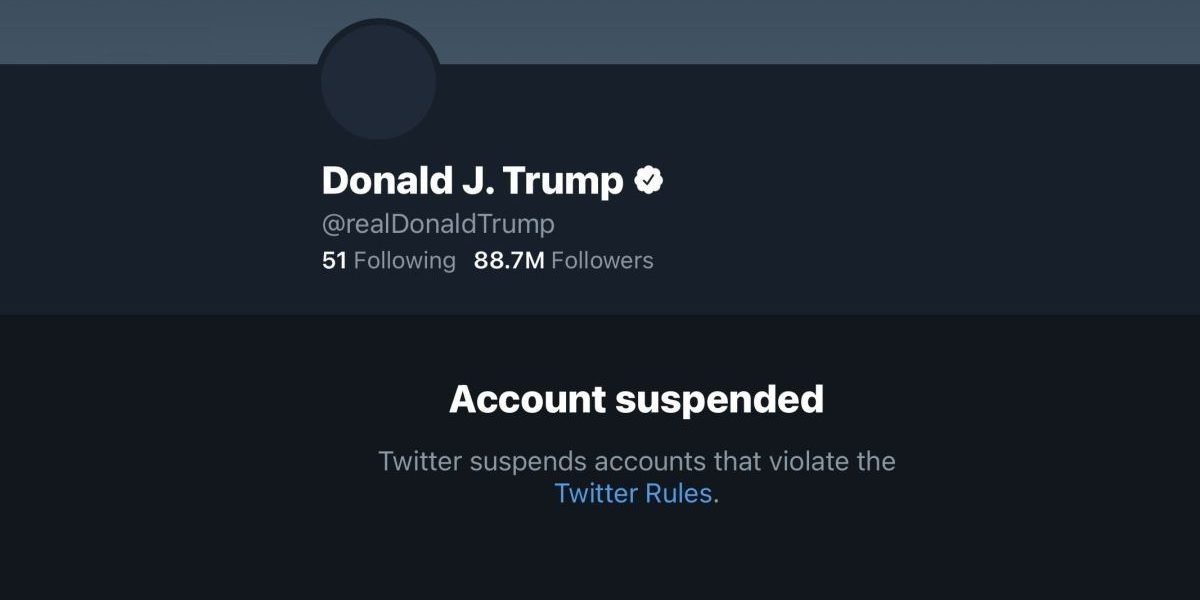Click the profile header banner
The width and height of the screenshot is (1200, 600).
click(x=800, y=30)
